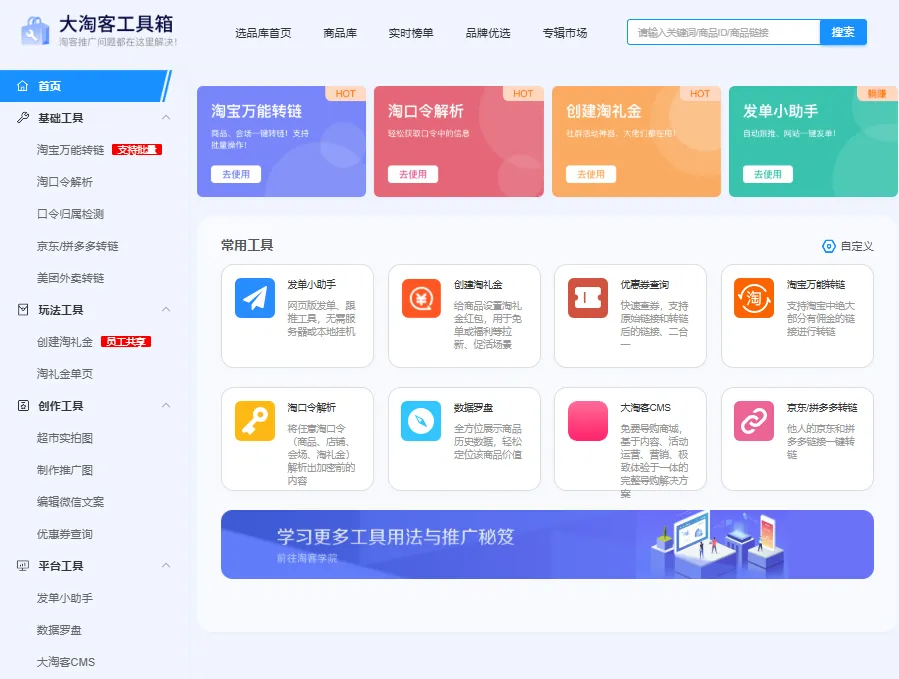Screen dimensions: 899x679
Task: Open 大淘客CMS in the sidebar
Action: pyautogui.click(x=66, y=662)
